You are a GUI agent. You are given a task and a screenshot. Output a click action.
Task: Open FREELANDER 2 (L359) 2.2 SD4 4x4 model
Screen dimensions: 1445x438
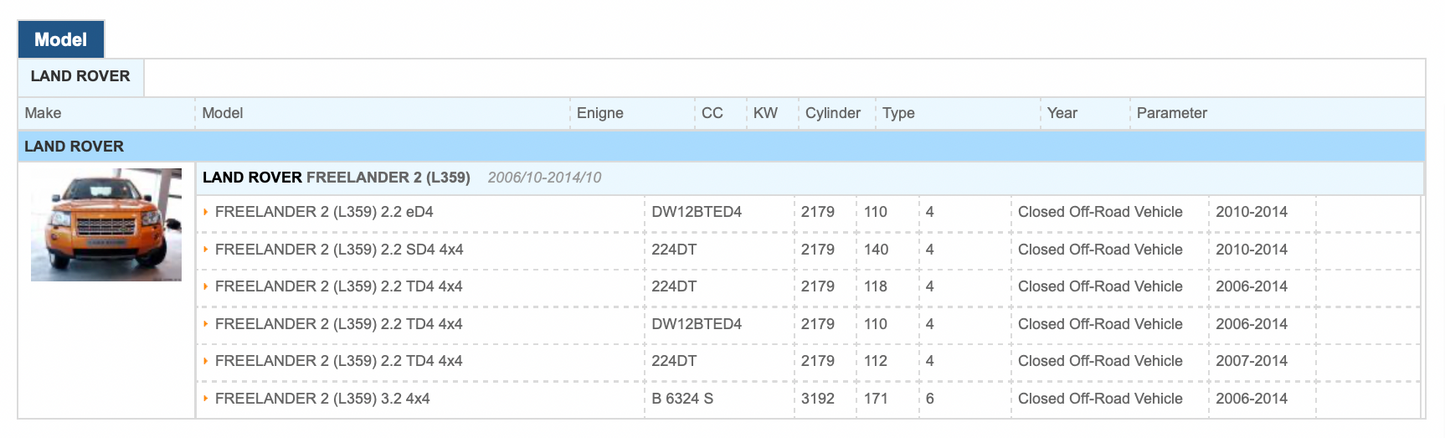point(339,249)
